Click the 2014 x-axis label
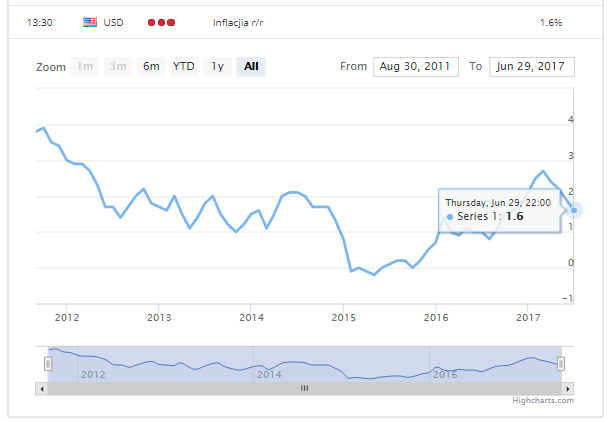 click(251, 317)
